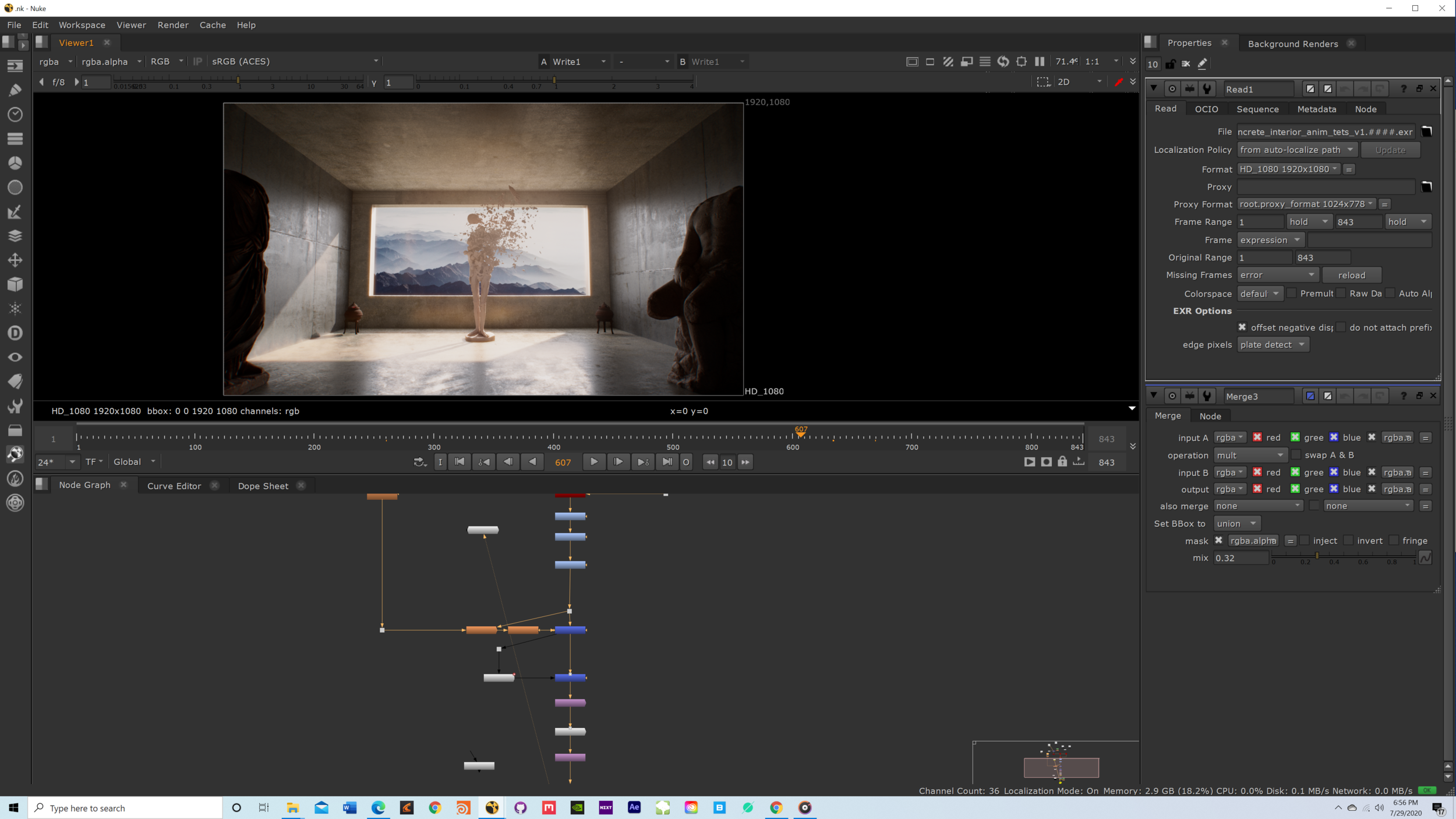The image size is (1456, 819).
Task: Open the Adobe After Effects taskbar icon
Action: [634, 807]
